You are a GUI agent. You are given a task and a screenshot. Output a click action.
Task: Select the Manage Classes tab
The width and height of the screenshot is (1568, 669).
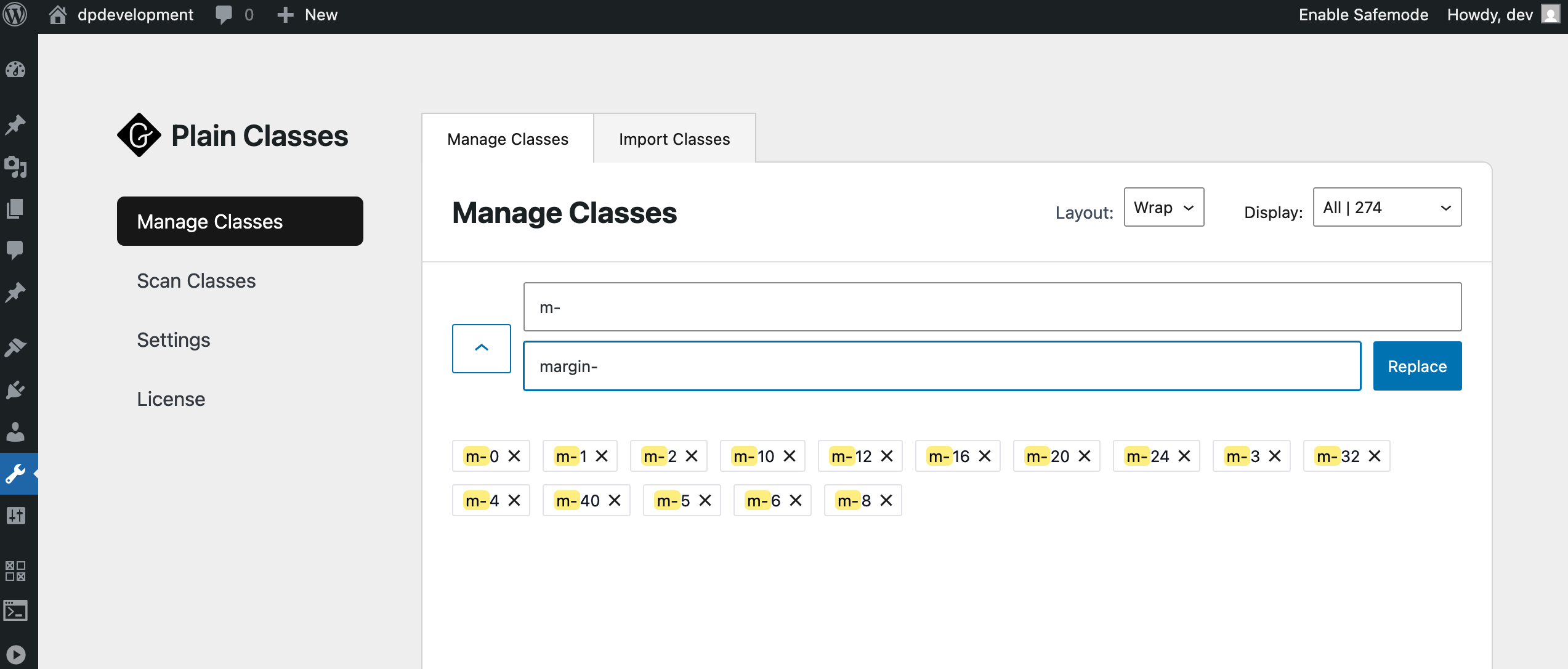tap(507, 139)
